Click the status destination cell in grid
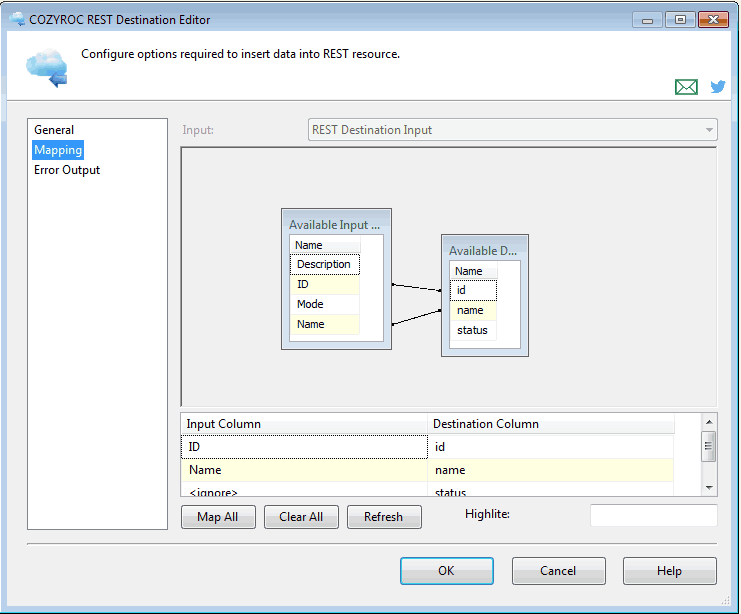Screen dimensions: 741x614 [551, 490]
